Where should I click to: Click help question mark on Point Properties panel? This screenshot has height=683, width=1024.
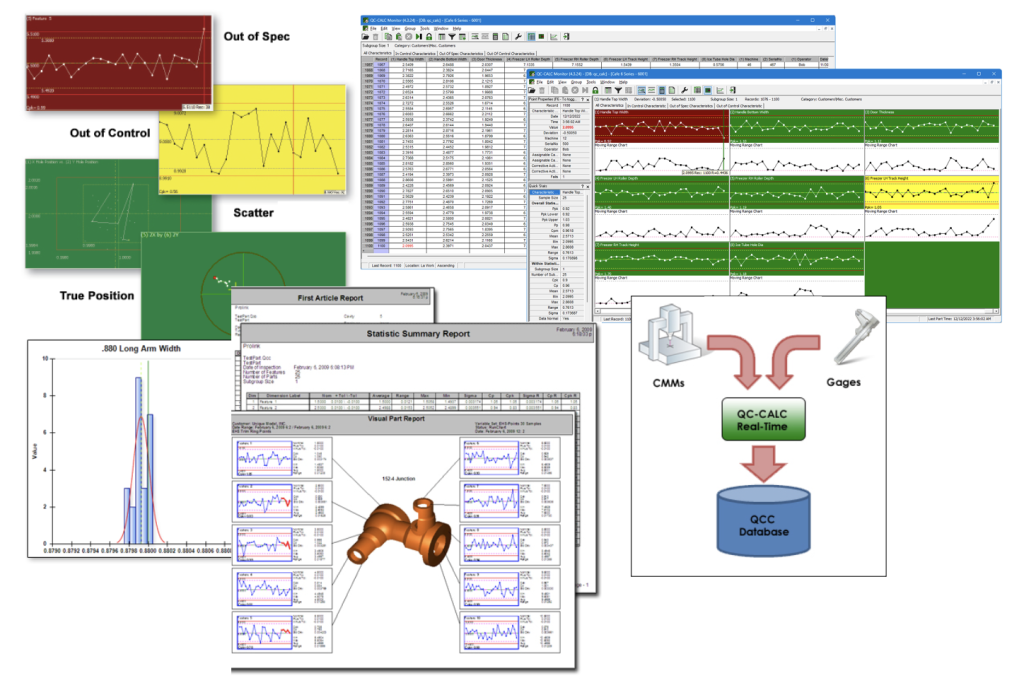tap(579, 98)
